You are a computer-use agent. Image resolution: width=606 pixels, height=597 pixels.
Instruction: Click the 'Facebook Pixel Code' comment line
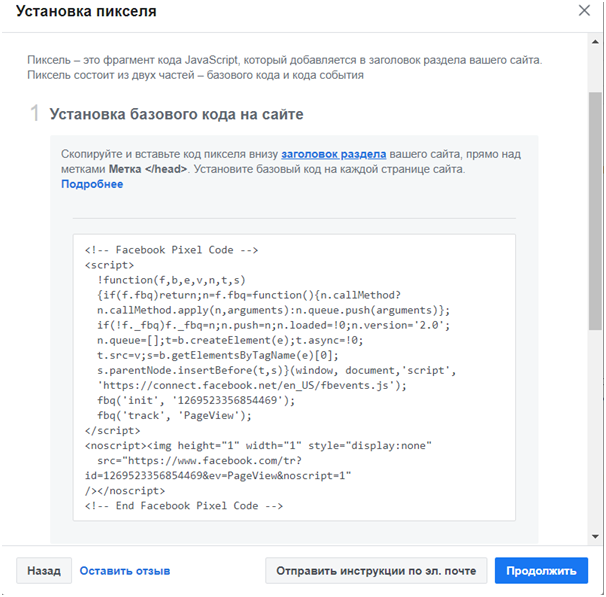[x=171, y=250]
